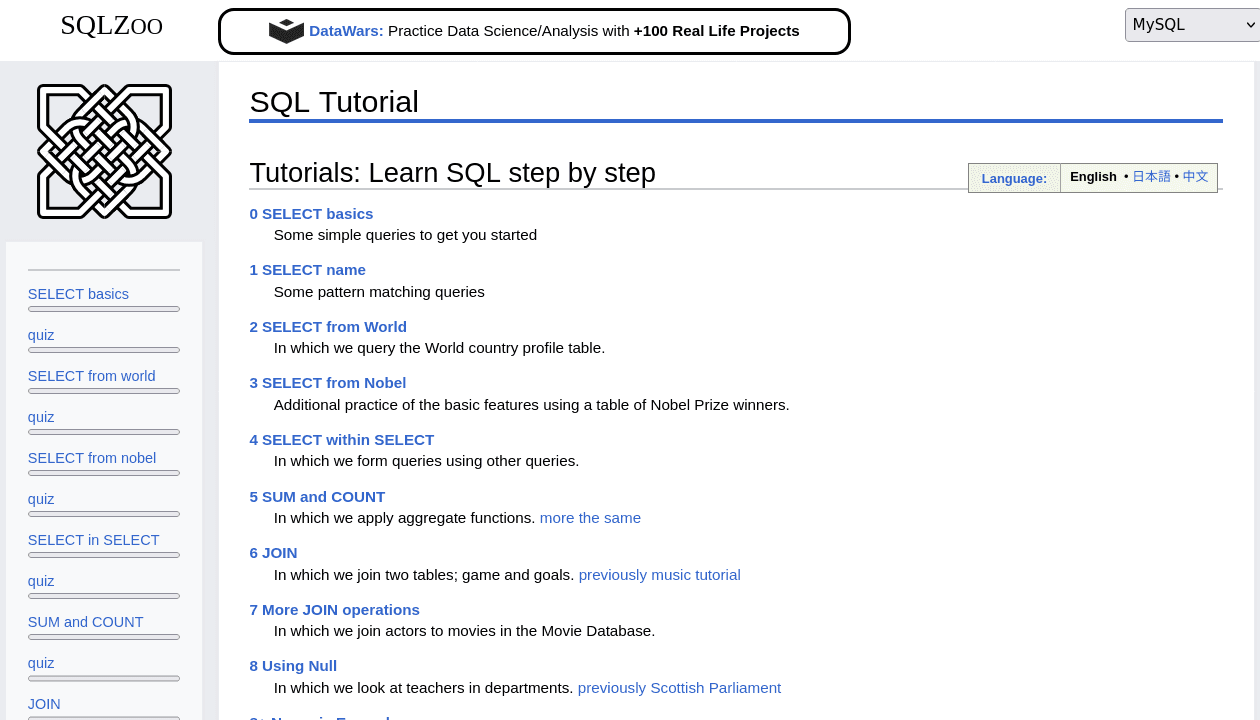This screenshot has width=1260, height=720.
Task: Switch the tutorial language to 中文
Action: pos(1196,176)
